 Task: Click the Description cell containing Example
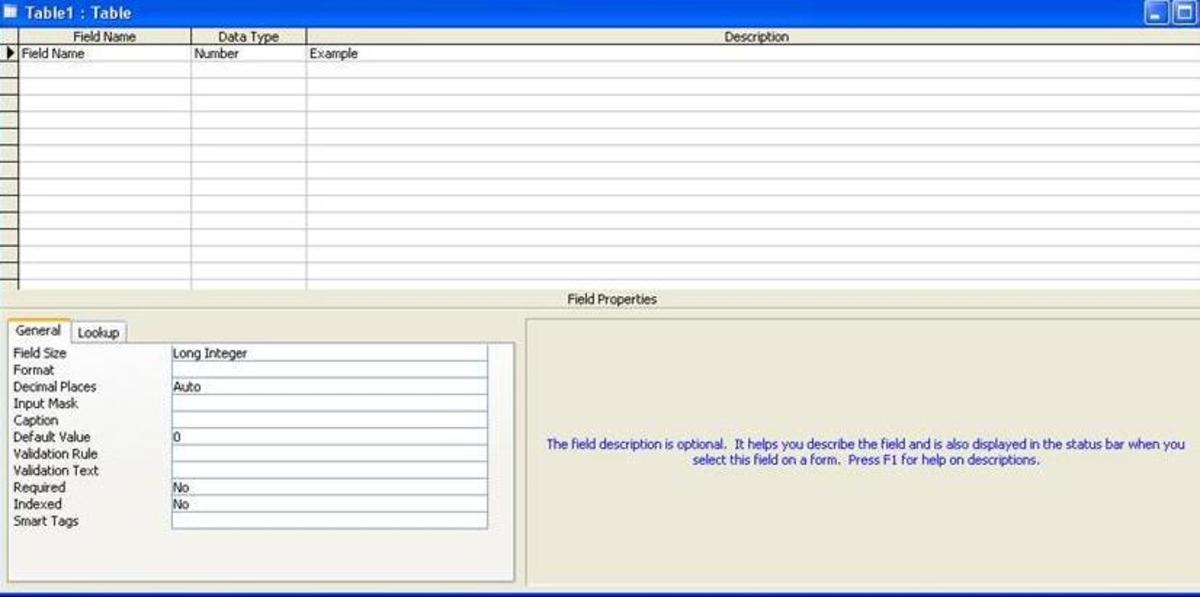click(750, 54)
